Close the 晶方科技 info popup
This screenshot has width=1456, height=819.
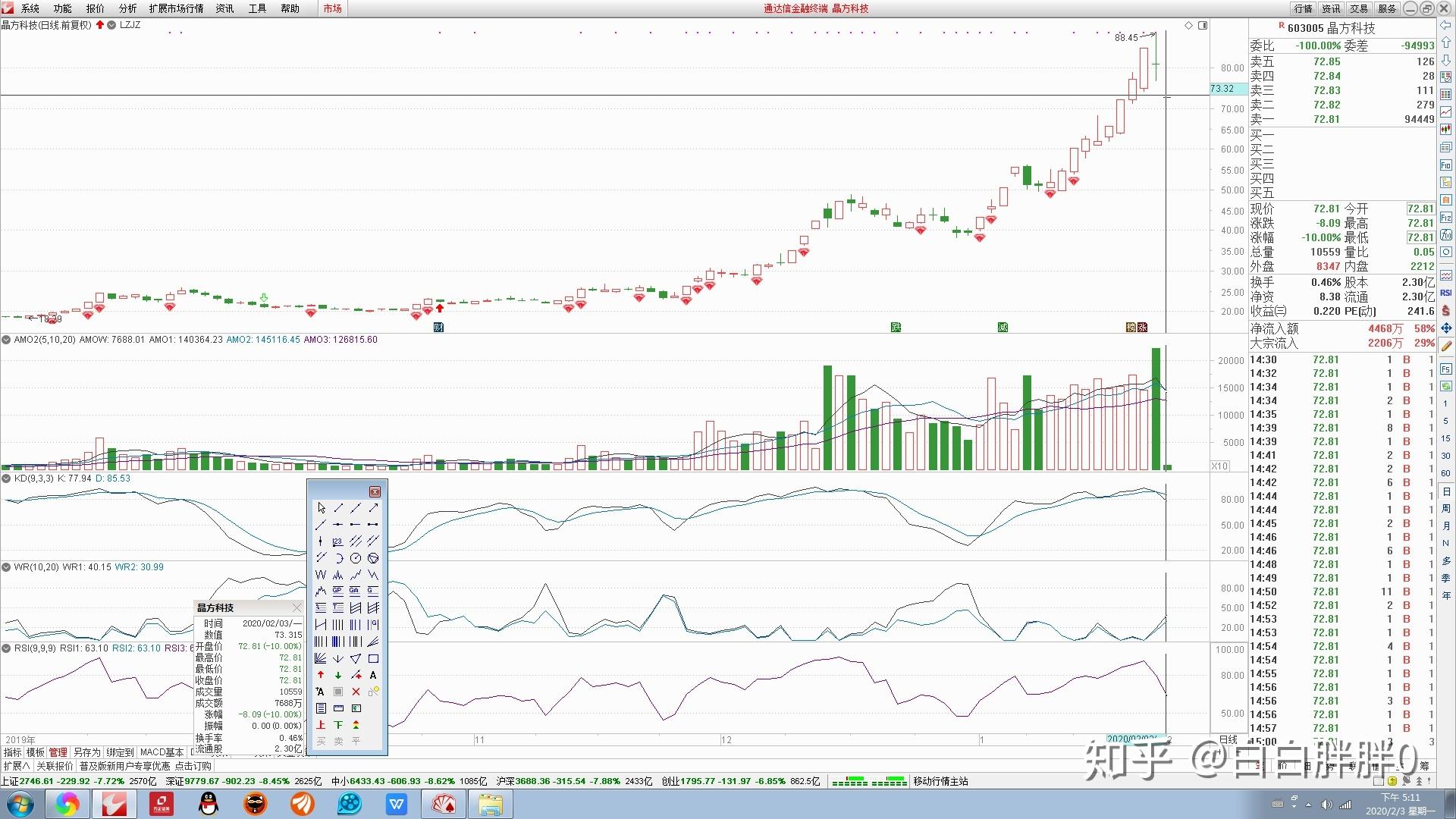click(297, 607)
